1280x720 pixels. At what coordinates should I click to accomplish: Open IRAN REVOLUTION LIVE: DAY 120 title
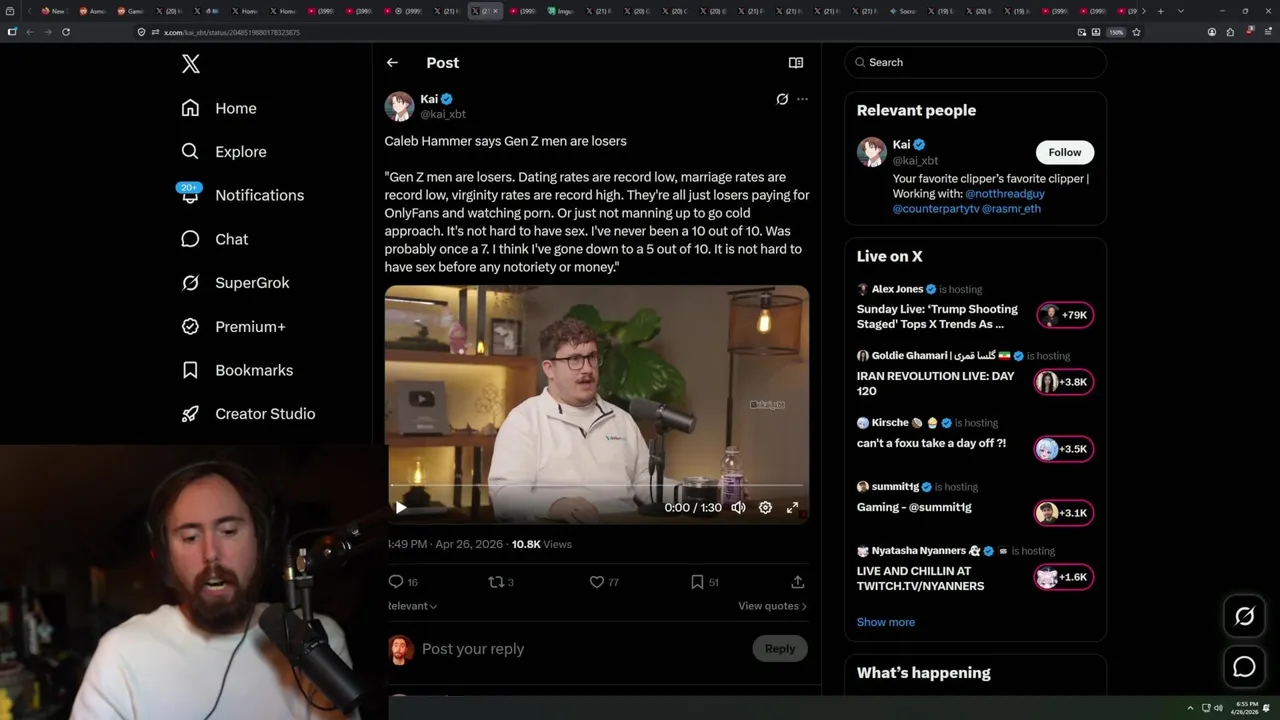click(935, 384)
